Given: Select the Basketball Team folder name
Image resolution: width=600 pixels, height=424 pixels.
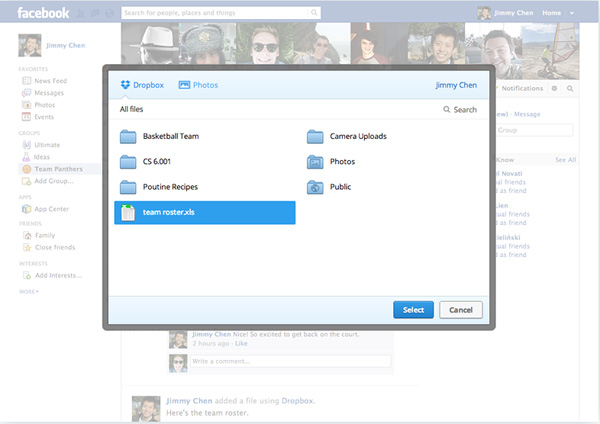Looking at the screenshot, I should [x=171, y=136].
